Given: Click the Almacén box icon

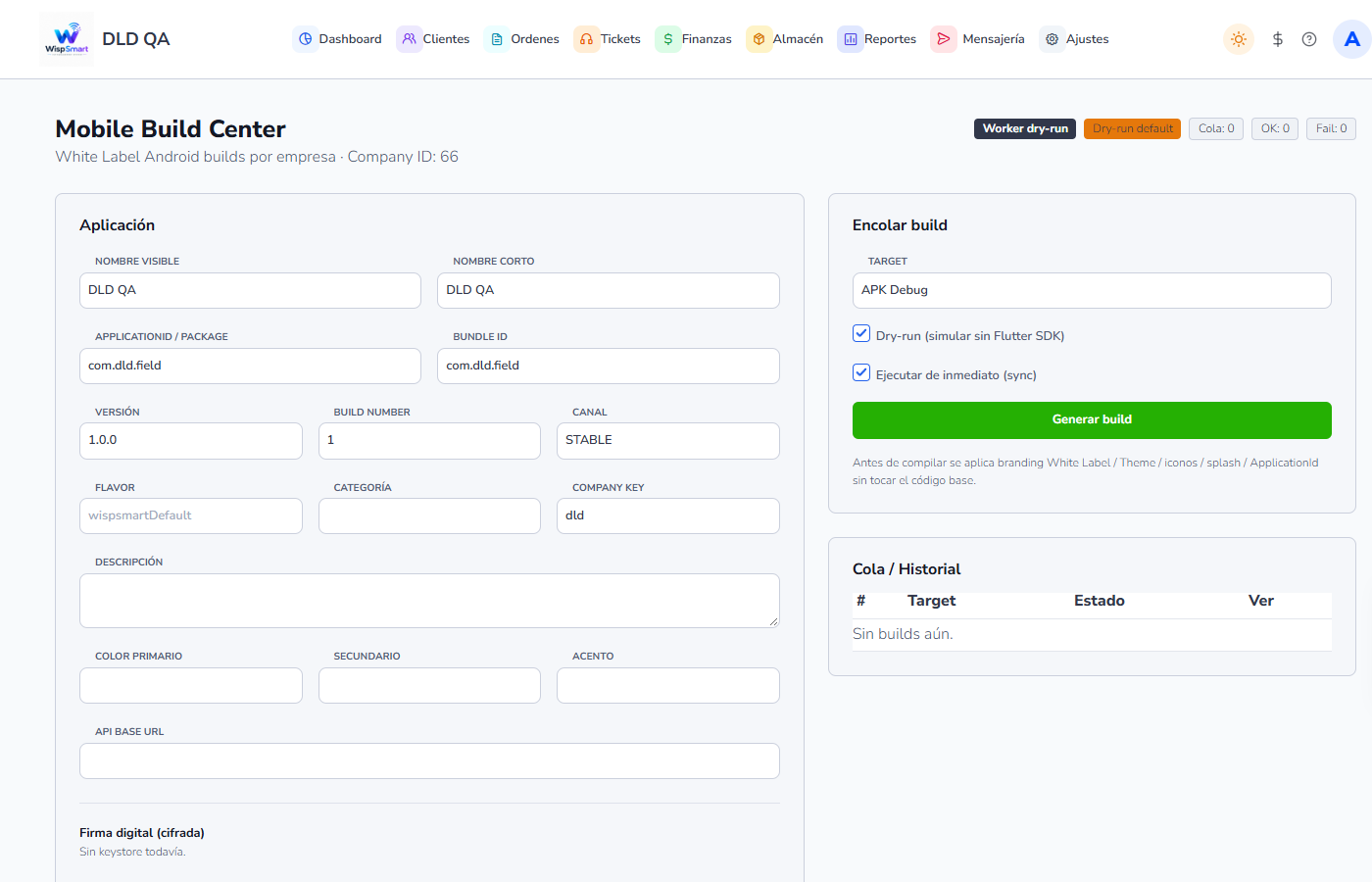Looking at the screenshot, I should pyautogui.click(x=759, y=39).
